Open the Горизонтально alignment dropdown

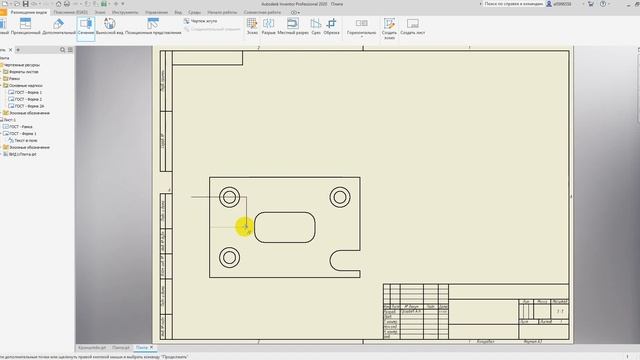[361, 28]
